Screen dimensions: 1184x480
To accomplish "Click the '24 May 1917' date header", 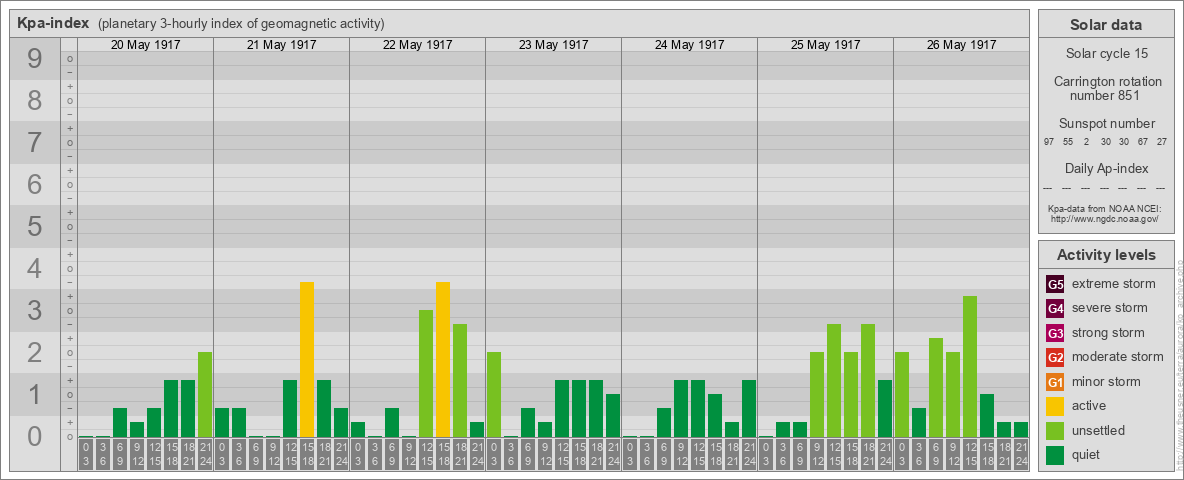I will (x=689, y=45).
